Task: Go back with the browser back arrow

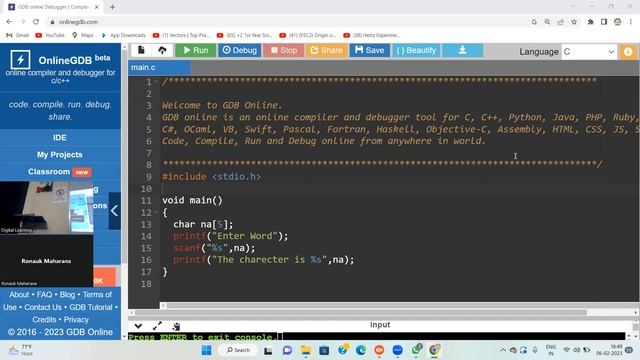Action: [9, 22]
